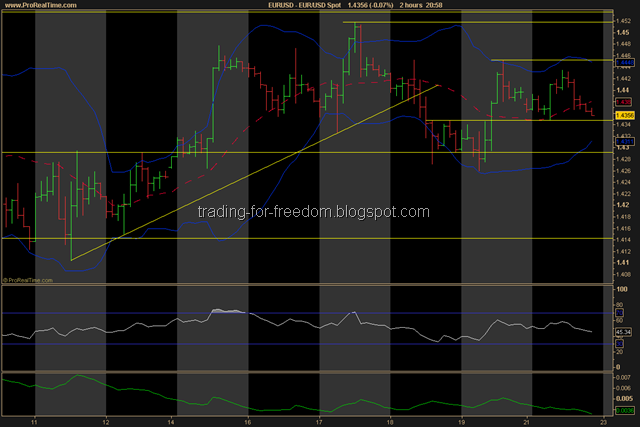Viewport: 640px width, 427px height.
Task: Click the 0 label on RSI scale
Action: tap(618, 367)
